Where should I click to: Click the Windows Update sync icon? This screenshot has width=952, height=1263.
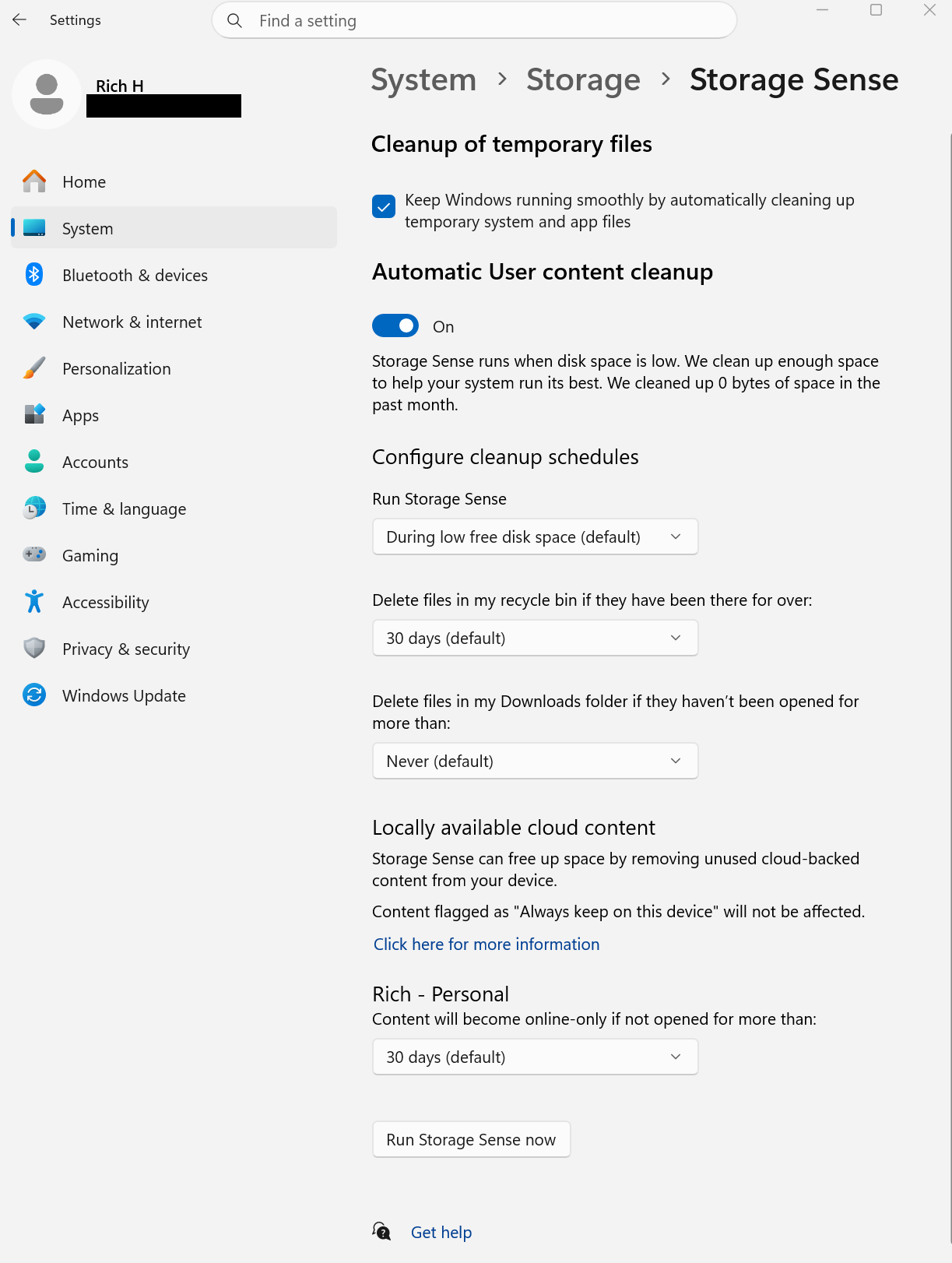click(34, 695)
